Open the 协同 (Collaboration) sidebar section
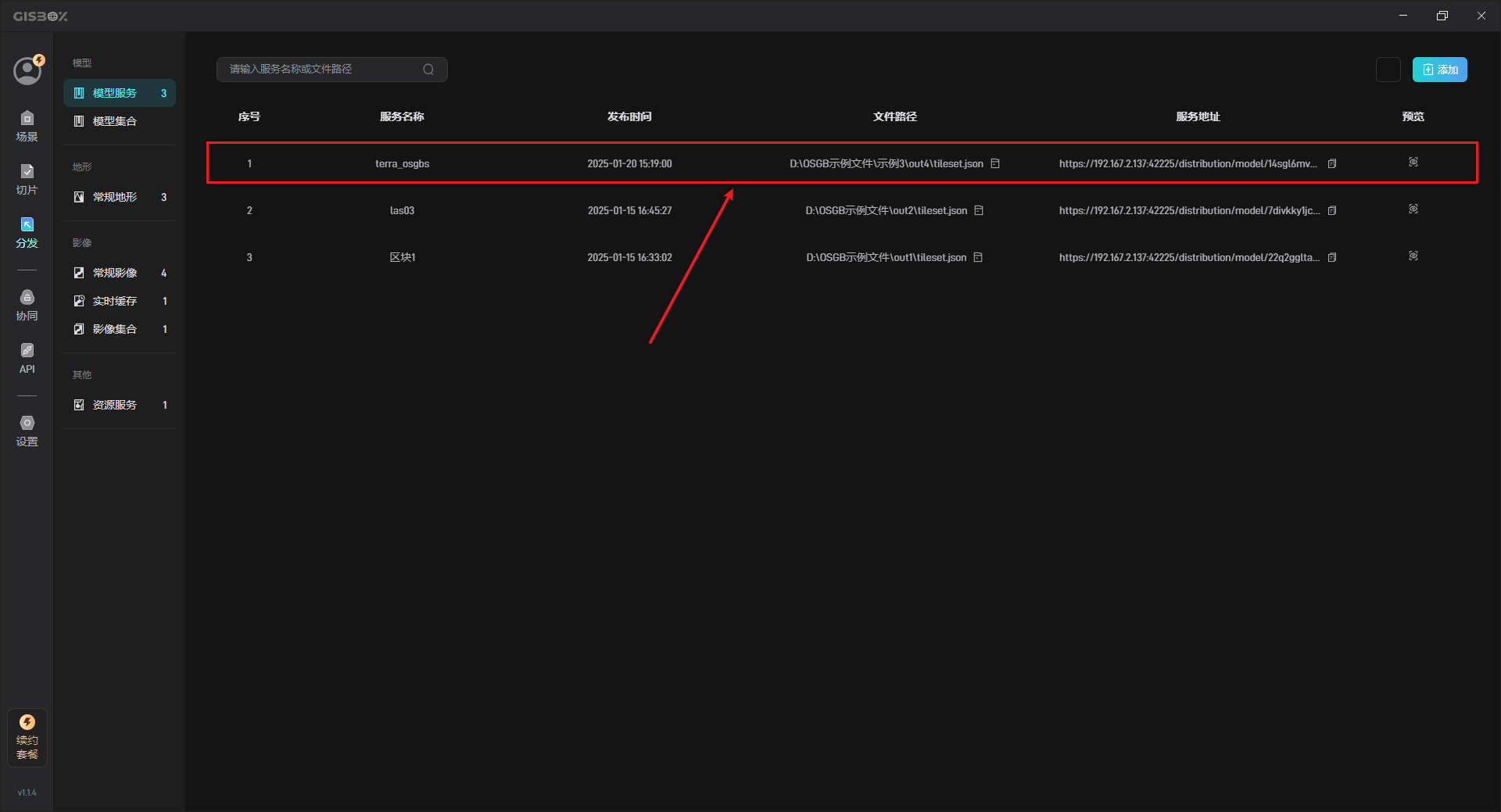 point(27,305)
